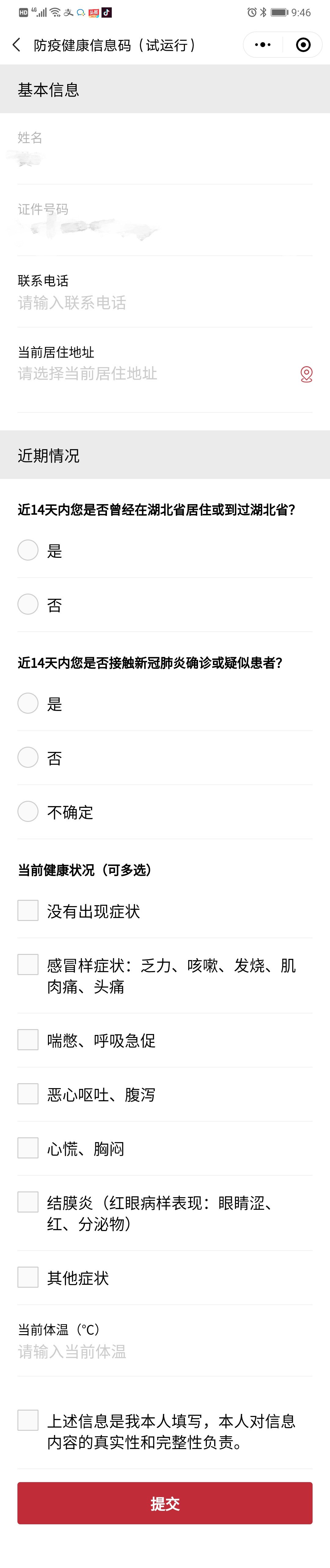Check 没有出现症状 option
The width and height of the screenshot is (330, 1568).
28,911
